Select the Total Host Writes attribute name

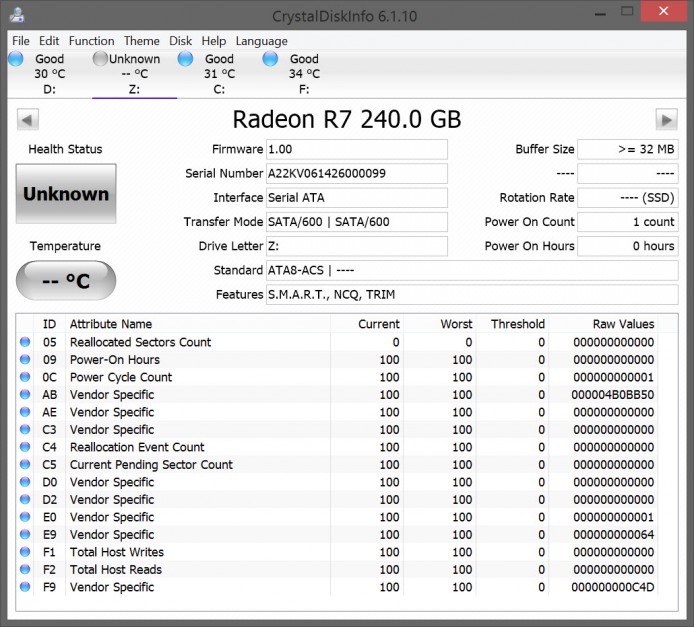[x=117, y=552]
